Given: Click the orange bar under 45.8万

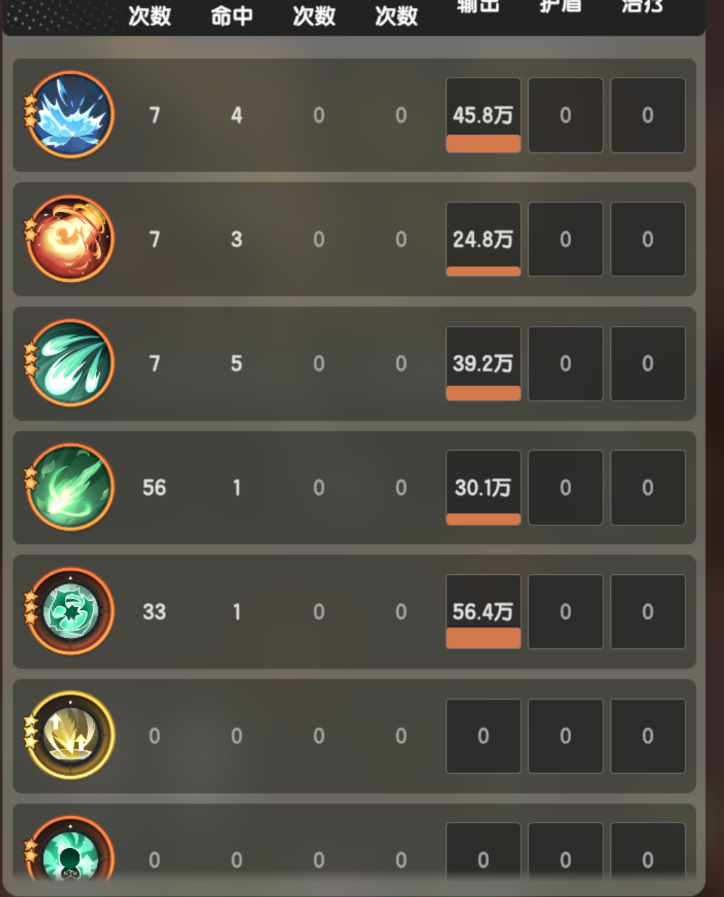Looking at the screenshot, I should 483,144.
